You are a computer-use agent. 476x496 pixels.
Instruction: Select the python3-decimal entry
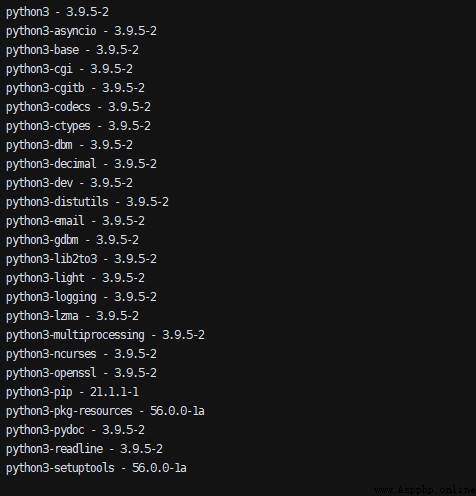pos(81,165)
